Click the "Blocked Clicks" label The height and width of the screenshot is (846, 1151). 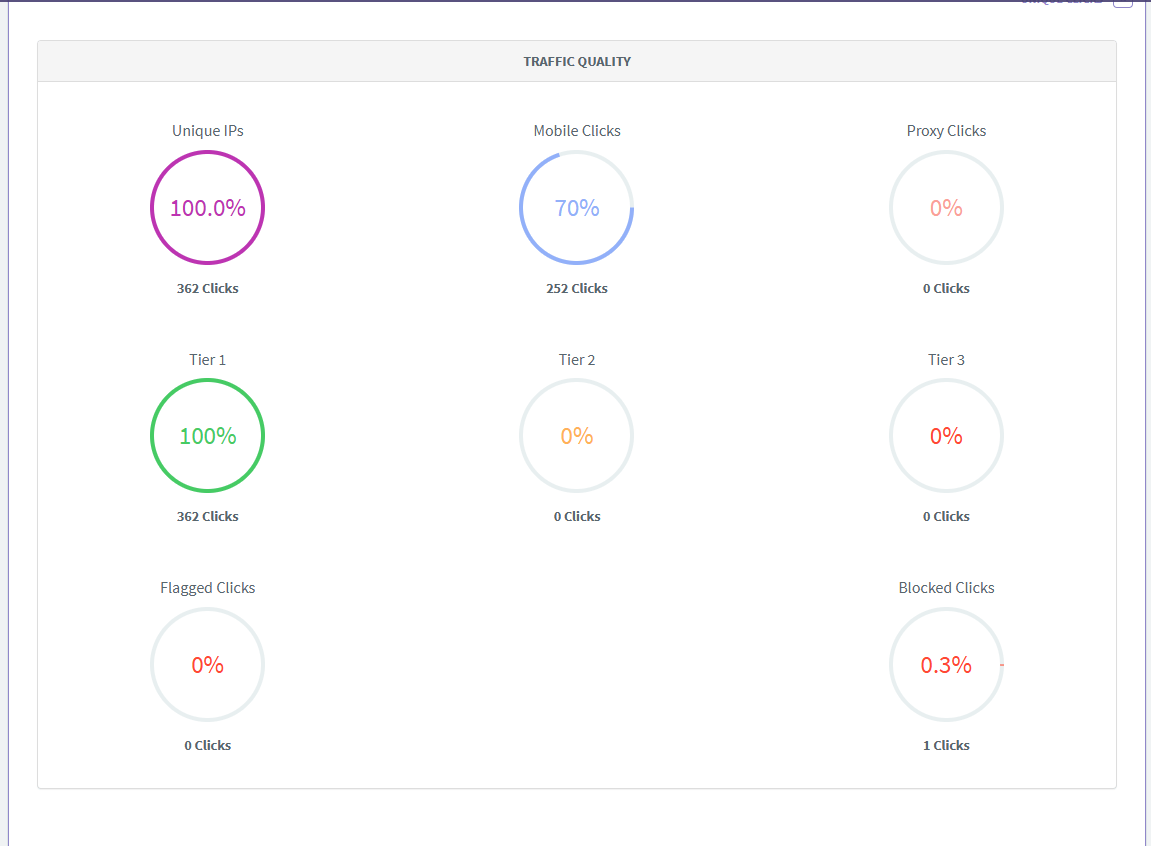946,588
